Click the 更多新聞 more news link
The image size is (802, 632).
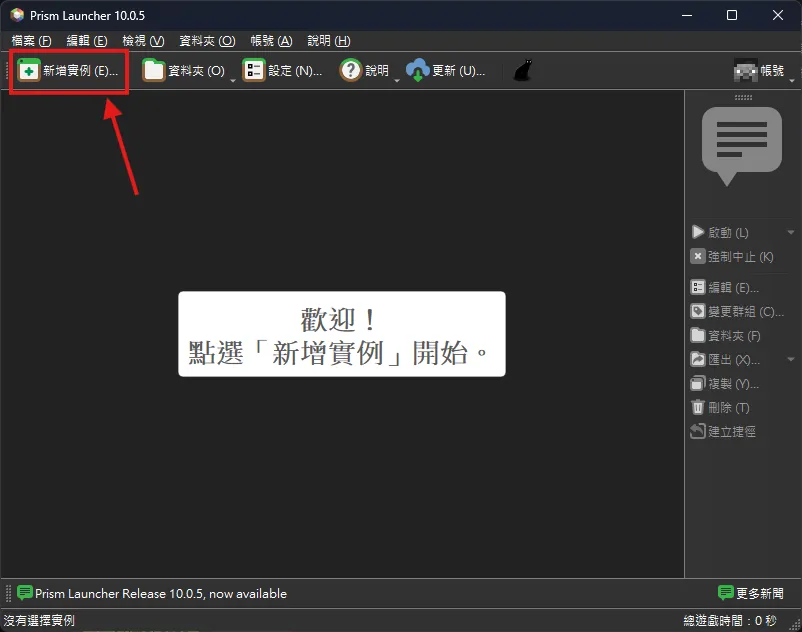751,593
